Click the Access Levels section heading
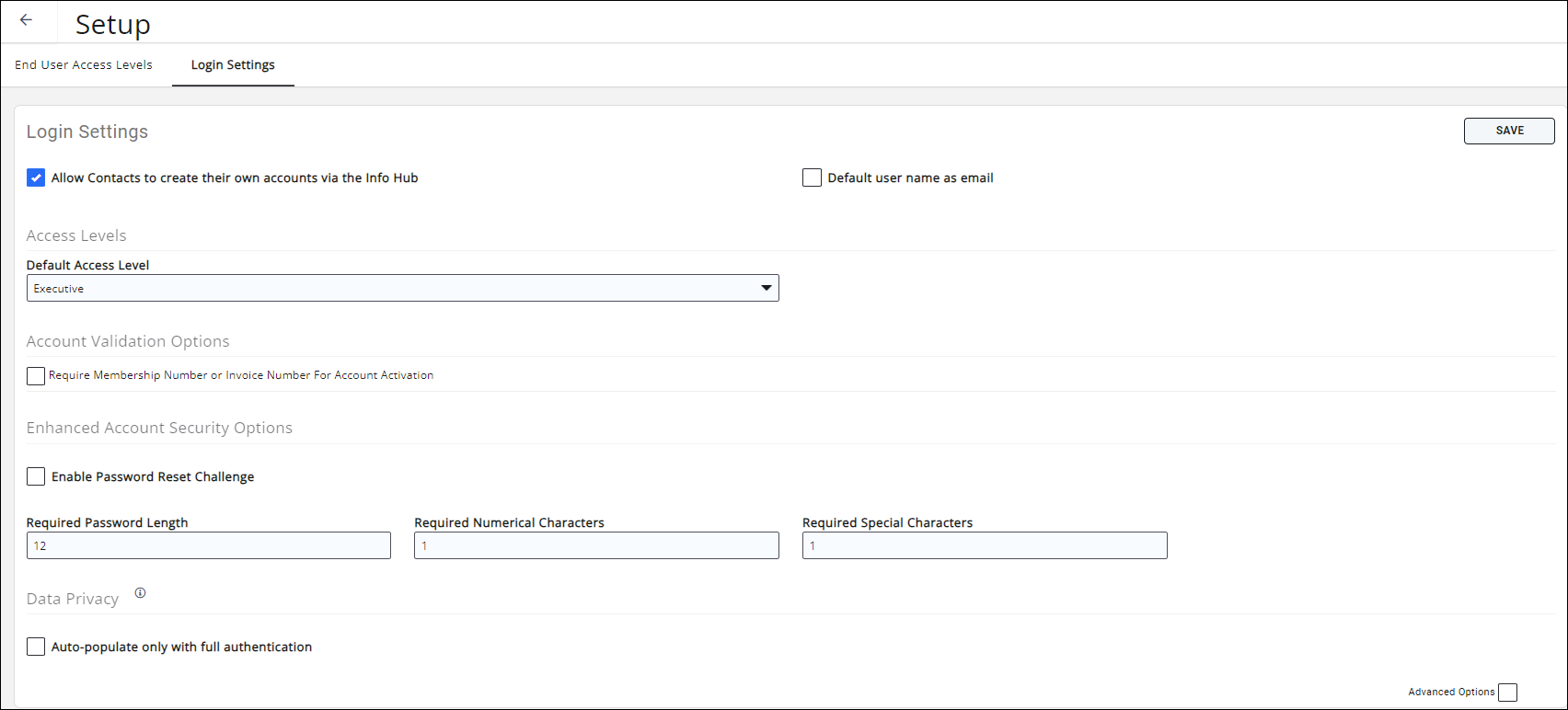1568x710 pixels. pos(76,235)
